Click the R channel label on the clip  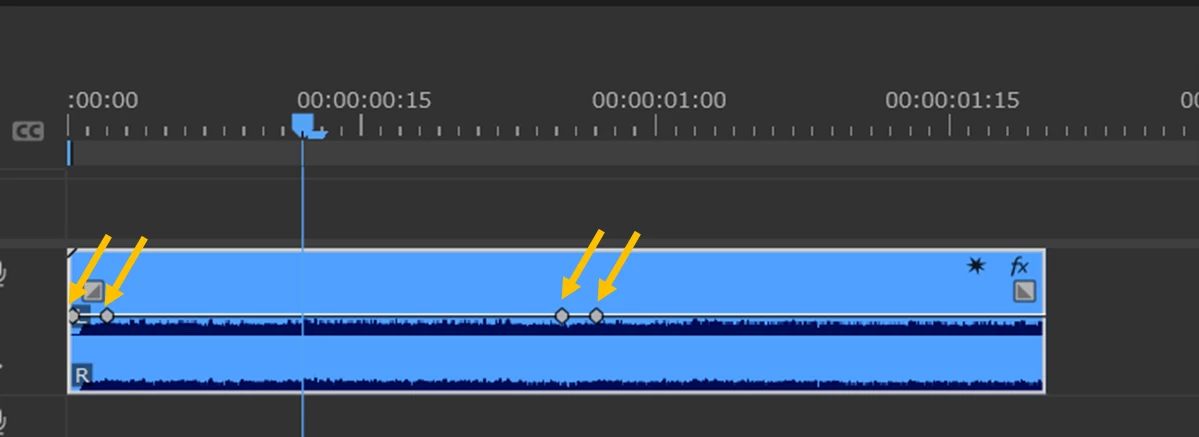(x=82, y=375)
